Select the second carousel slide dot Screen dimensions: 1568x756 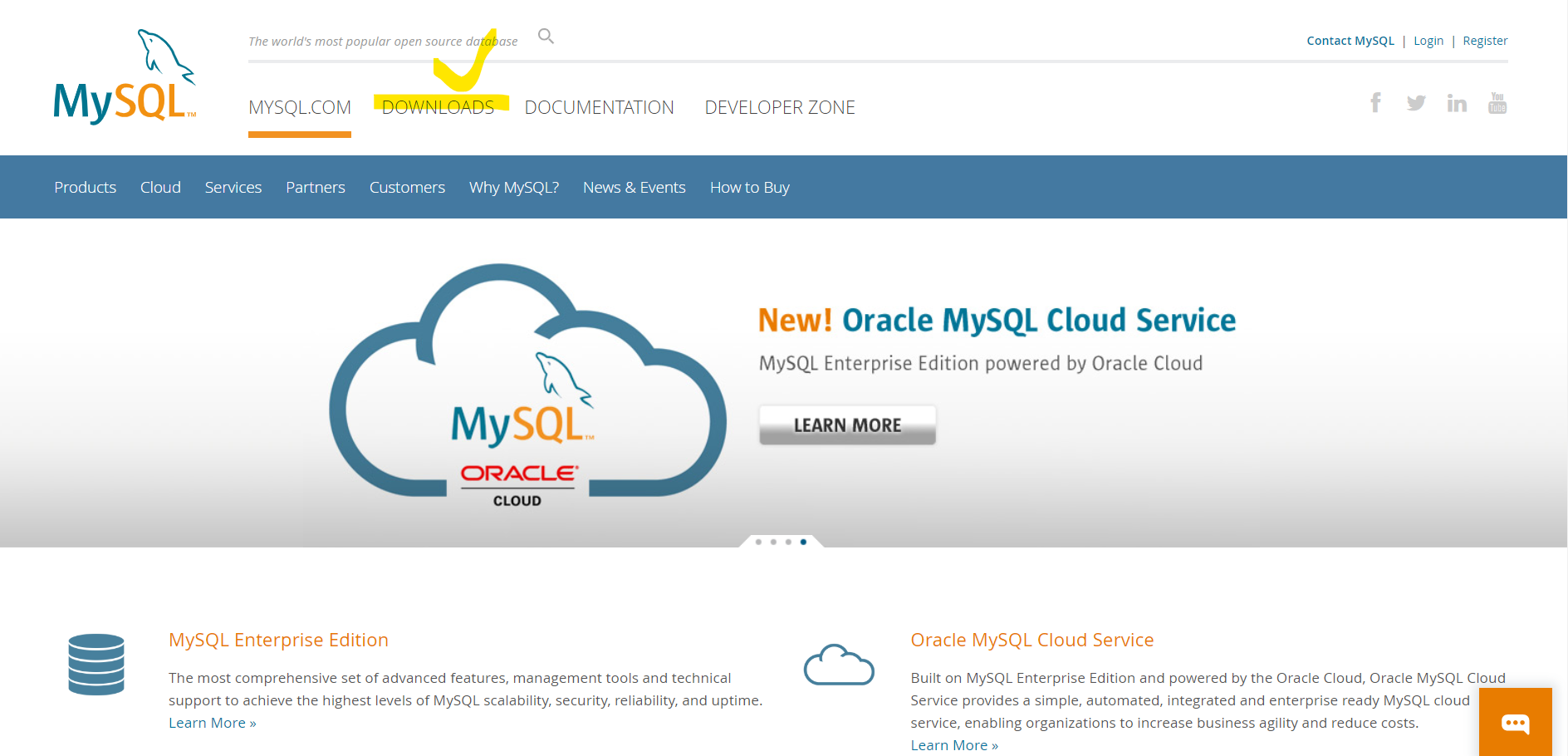click(773, 542)
